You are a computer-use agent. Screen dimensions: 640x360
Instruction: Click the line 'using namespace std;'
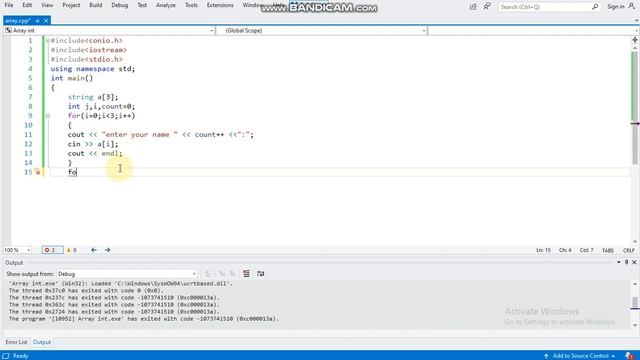coord(93,69)
